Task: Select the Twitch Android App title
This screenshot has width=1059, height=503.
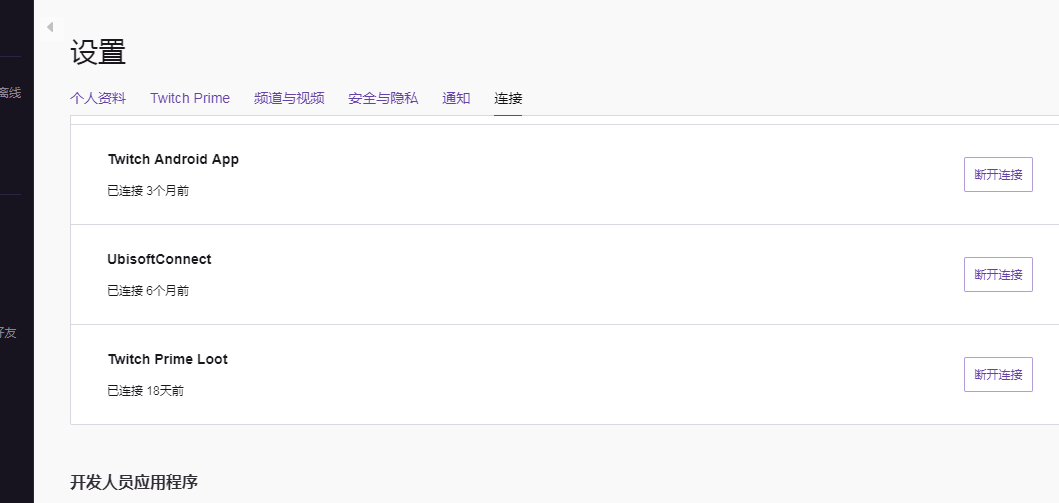Action: click(173, 159)
